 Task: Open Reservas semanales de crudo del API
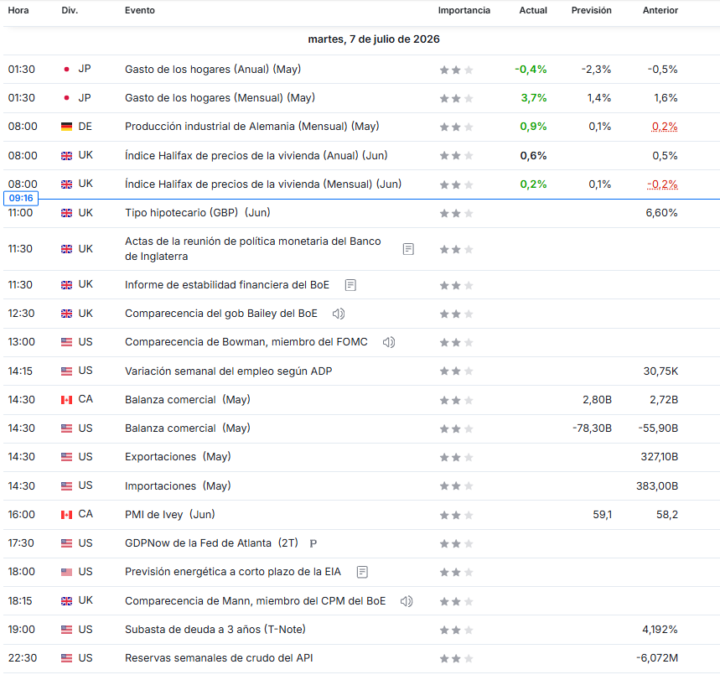pyautogui.click(x=219, y=658)
